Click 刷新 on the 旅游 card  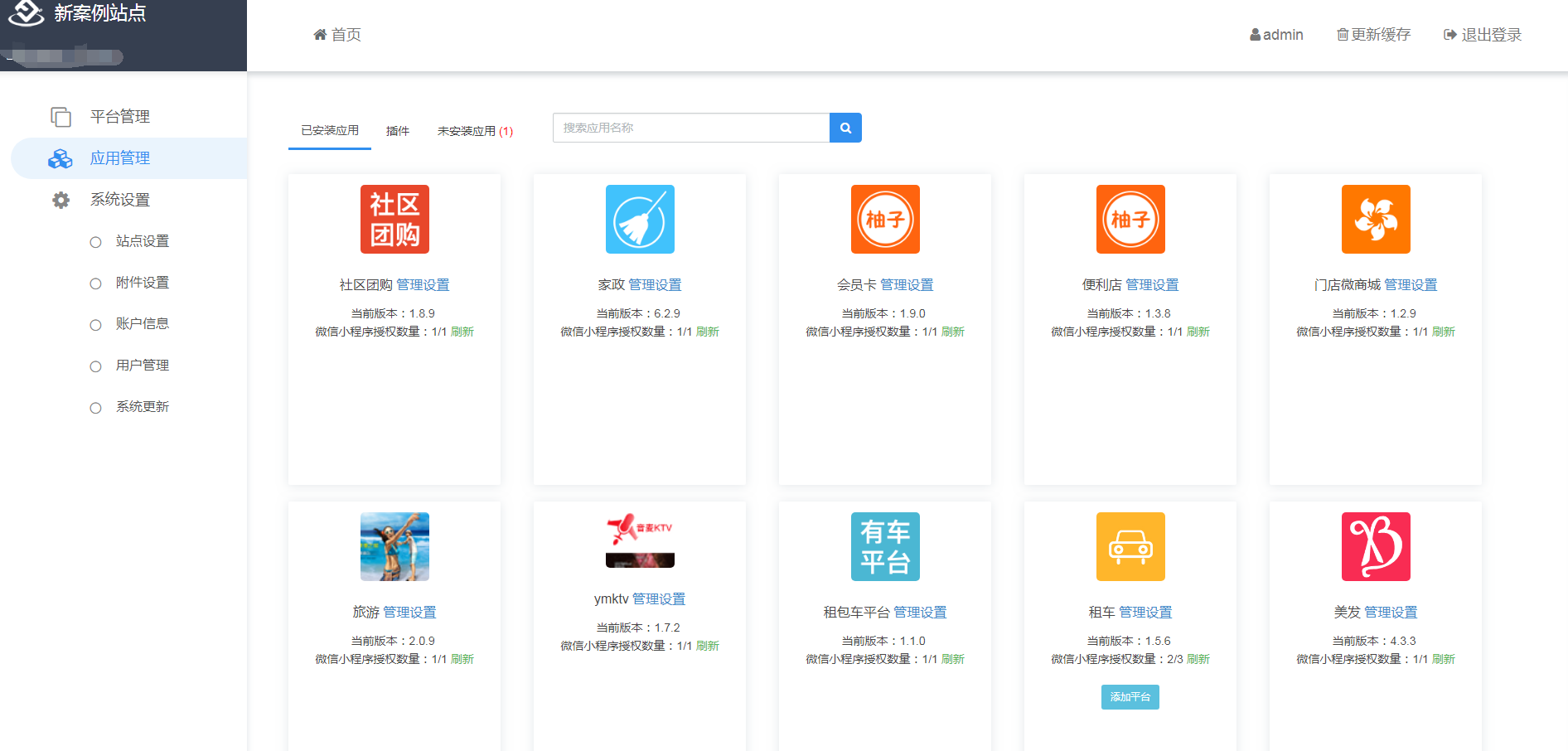462,659
